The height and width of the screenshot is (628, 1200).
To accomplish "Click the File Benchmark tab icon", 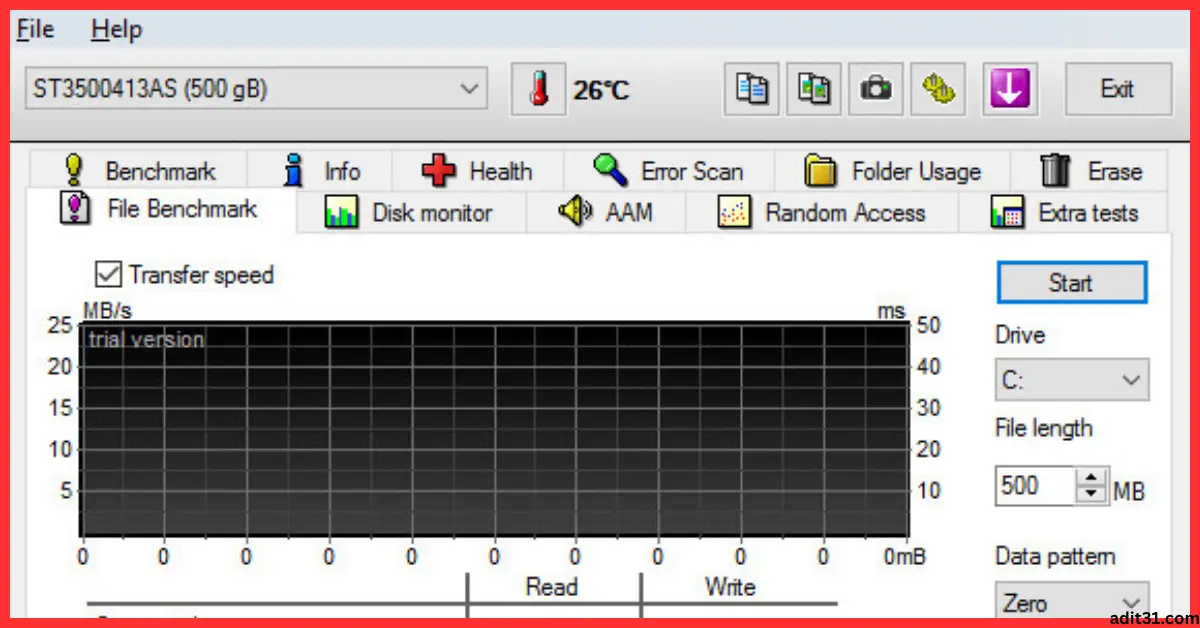I will [75, 208].
